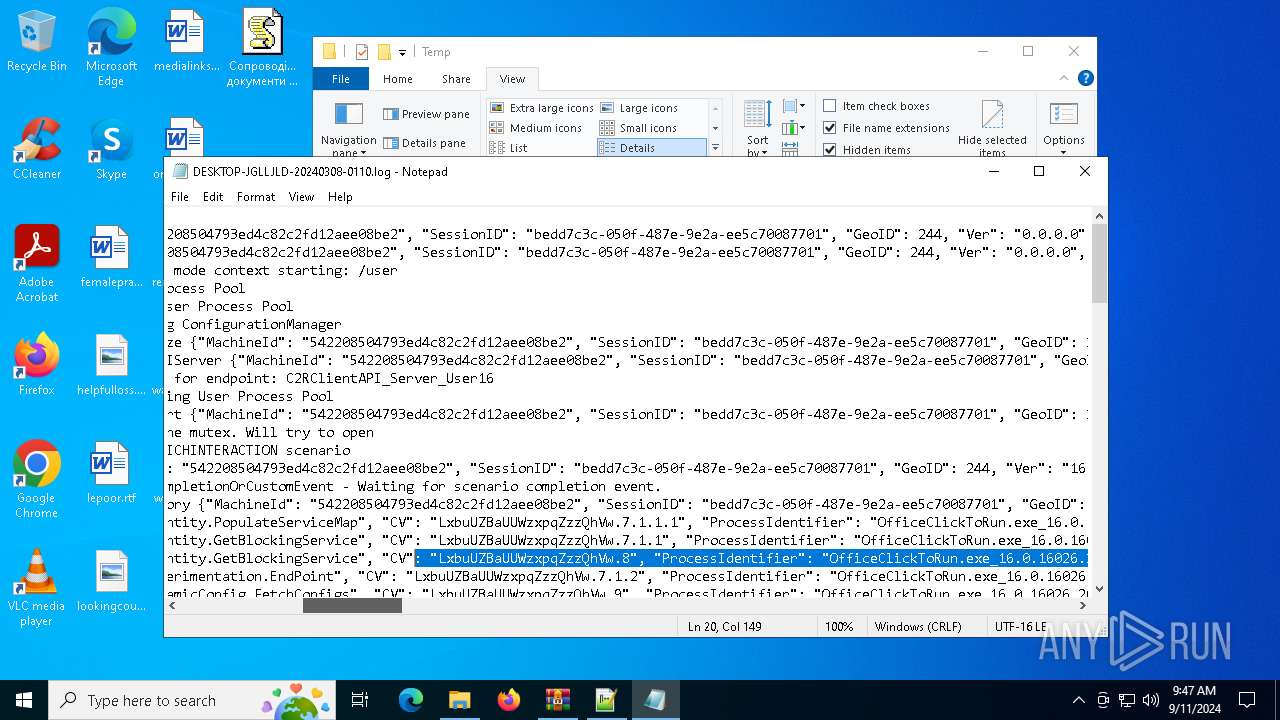Switch to the Home ribbon tab
Image resolution: width=1280 pixels, height=720 pixels.
tap(397, 79)
